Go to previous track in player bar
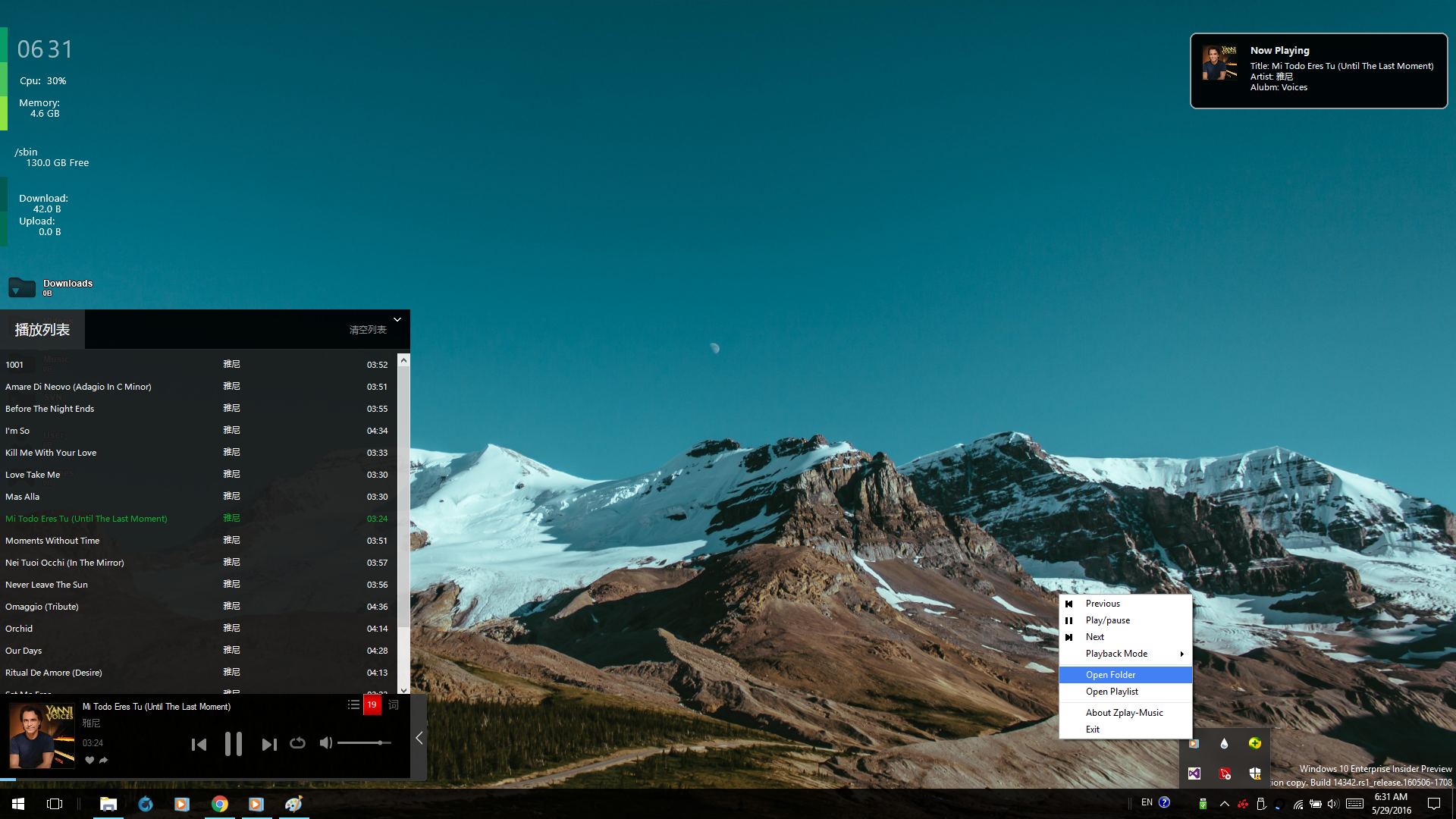Image resolution: width=1456 pixels, height=819 pixels. (199, 745)
